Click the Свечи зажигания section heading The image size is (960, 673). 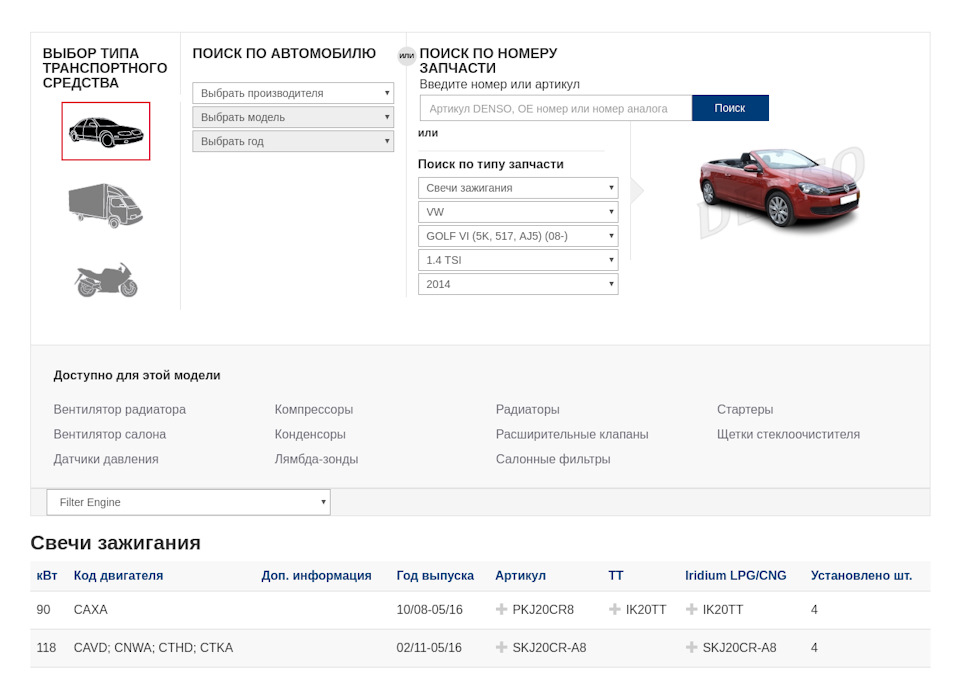coord(116,543)
